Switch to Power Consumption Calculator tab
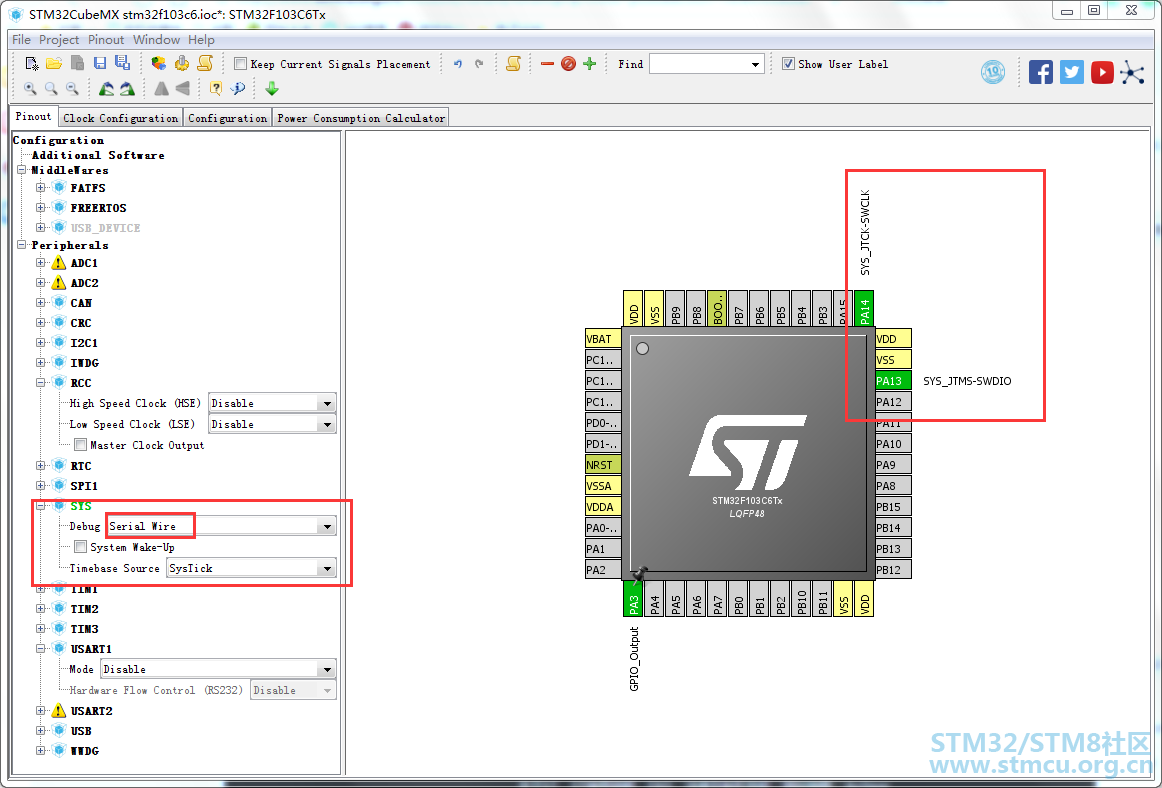Viewport: 1162px width, 788px height. coord(361,118)
